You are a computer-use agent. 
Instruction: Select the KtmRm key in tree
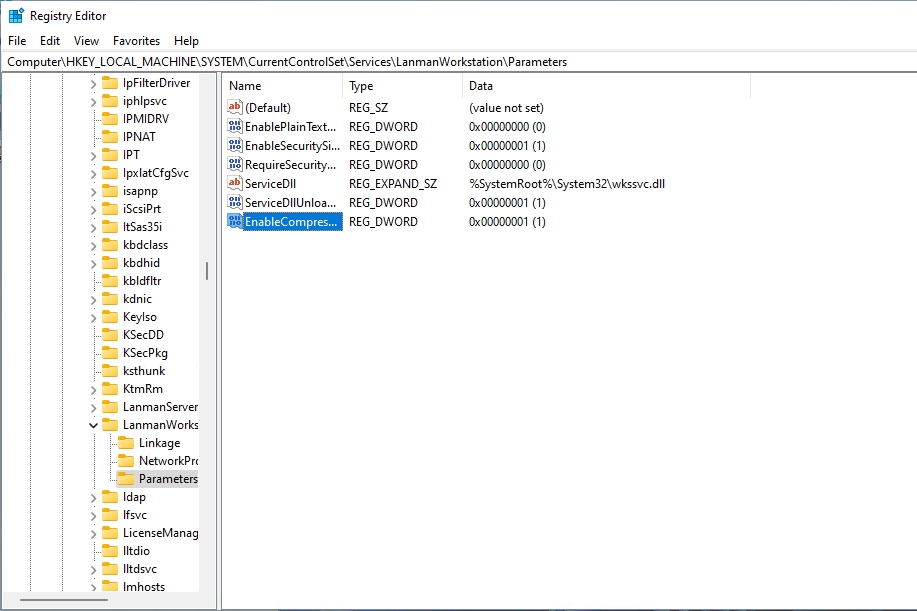[142, 389]
